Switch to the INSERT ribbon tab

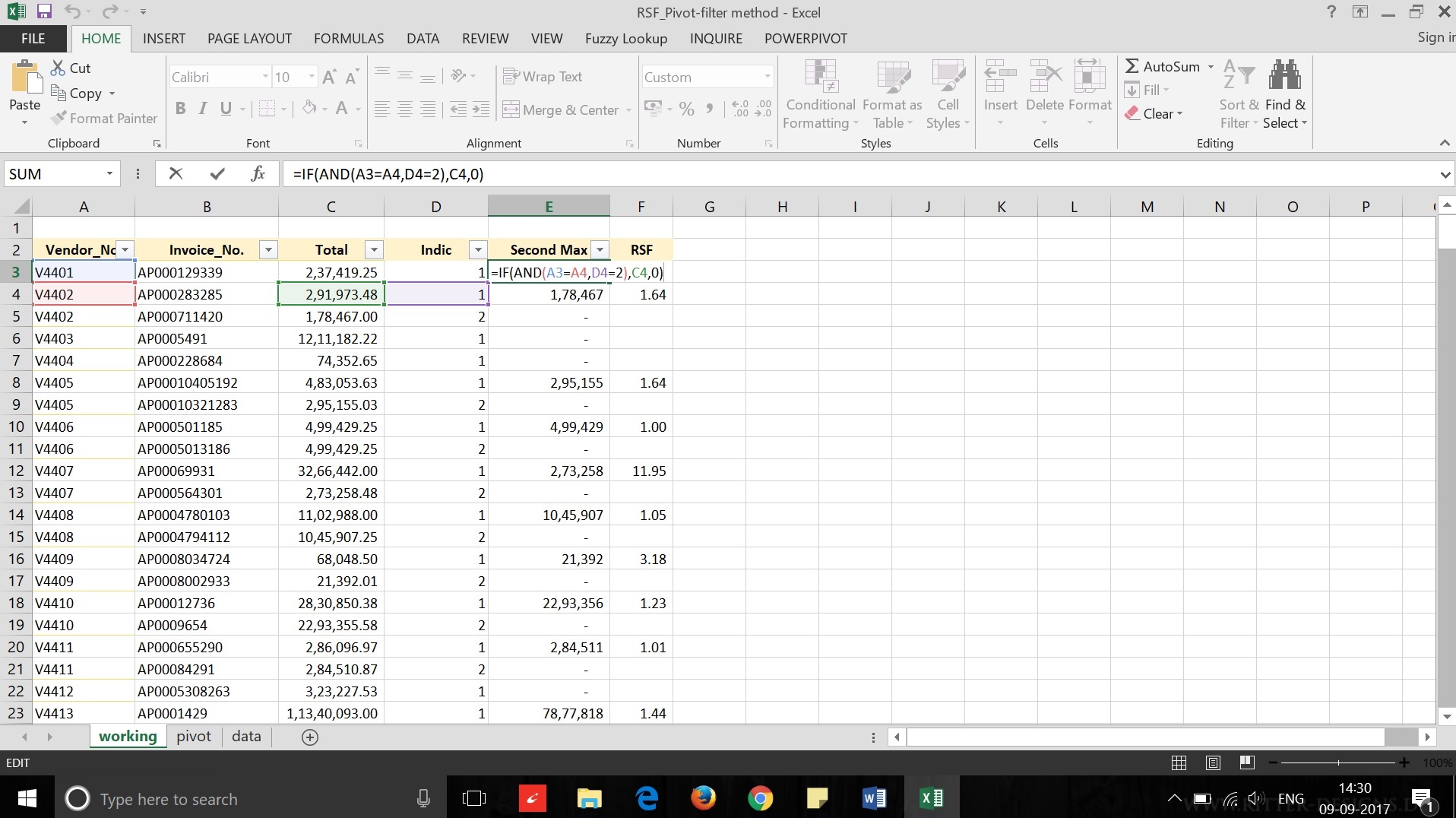163,39
